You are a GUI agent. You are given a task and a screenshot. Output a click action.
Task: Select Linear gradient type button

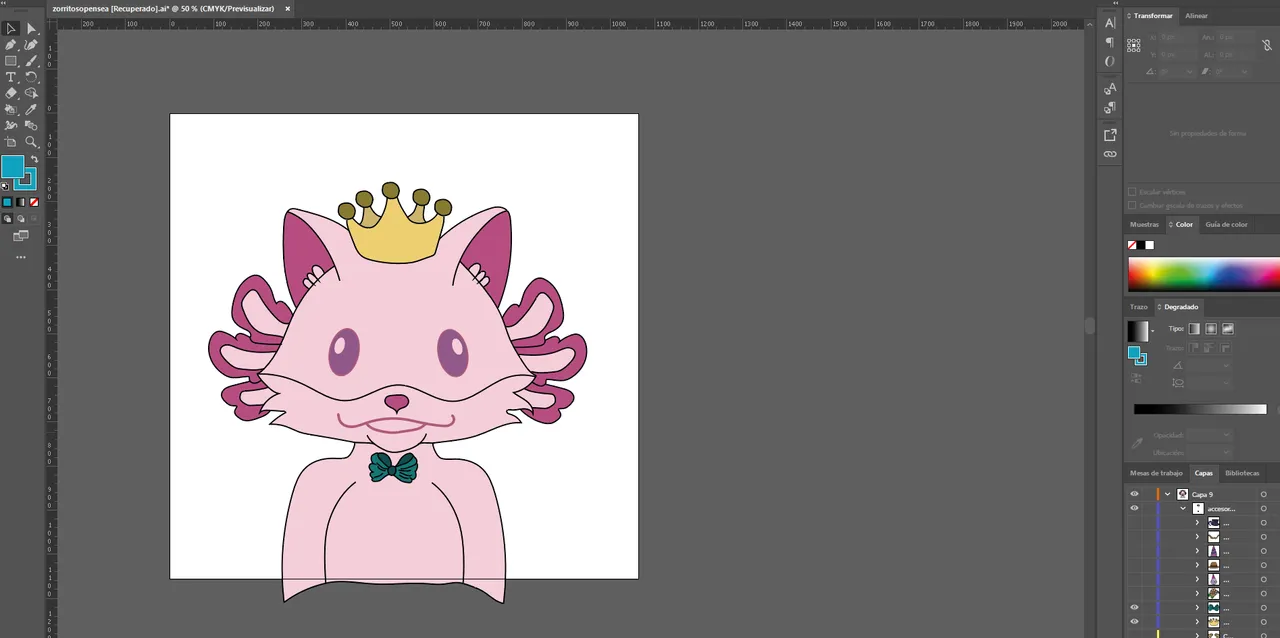coord(1194,328)
